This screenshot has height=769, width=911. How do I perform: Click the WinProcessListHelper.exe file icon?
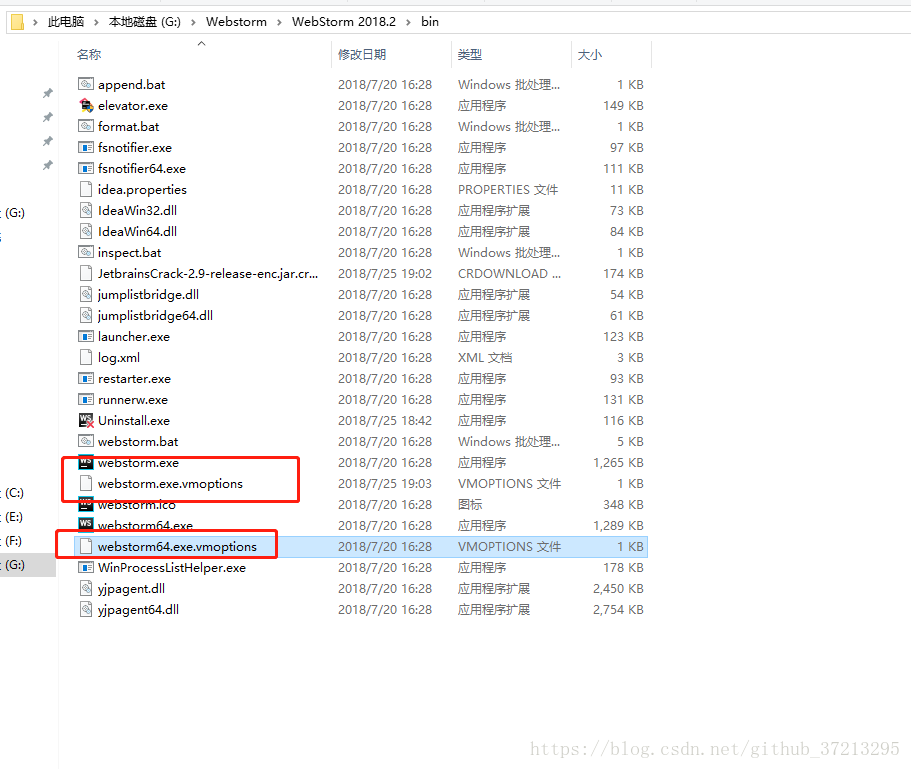point(86,567)
